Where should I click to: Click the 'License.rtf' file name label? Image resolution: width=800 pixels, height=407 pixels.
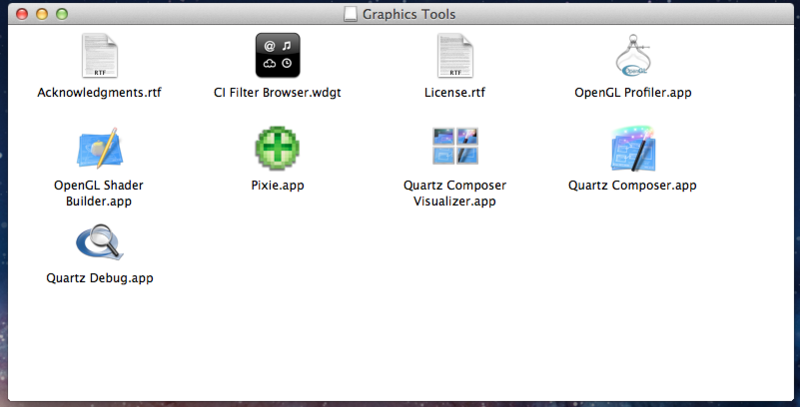[455, 92]
